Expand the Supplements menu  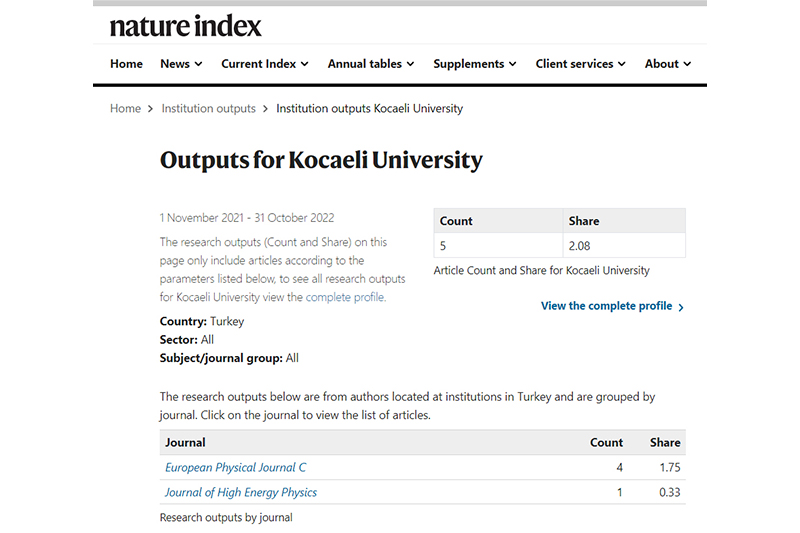[475, 64]
